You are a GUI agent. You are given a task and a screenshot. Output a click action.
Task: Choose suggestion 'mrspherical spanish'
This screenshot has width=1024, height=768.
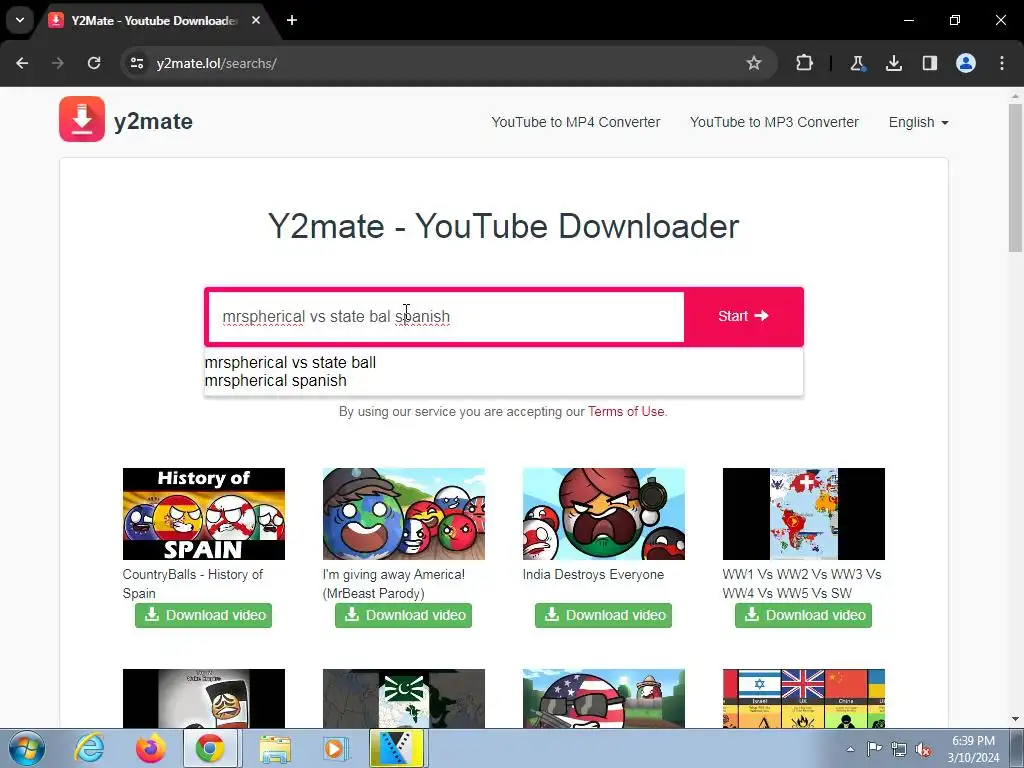pyautogui.click(x=276, y=381)
